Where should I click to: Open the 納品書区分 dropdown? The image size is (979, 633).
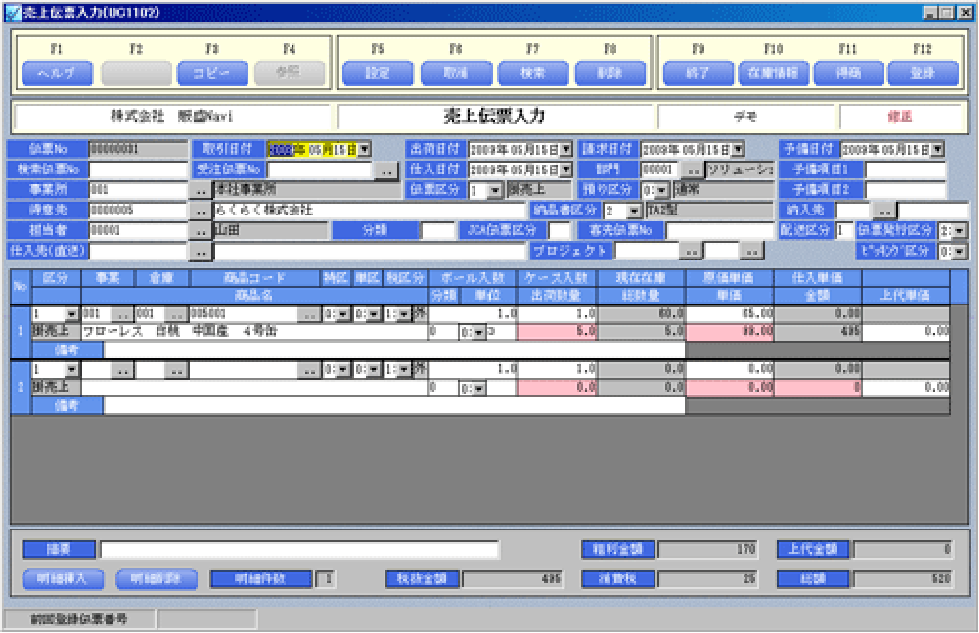point(635,210)
